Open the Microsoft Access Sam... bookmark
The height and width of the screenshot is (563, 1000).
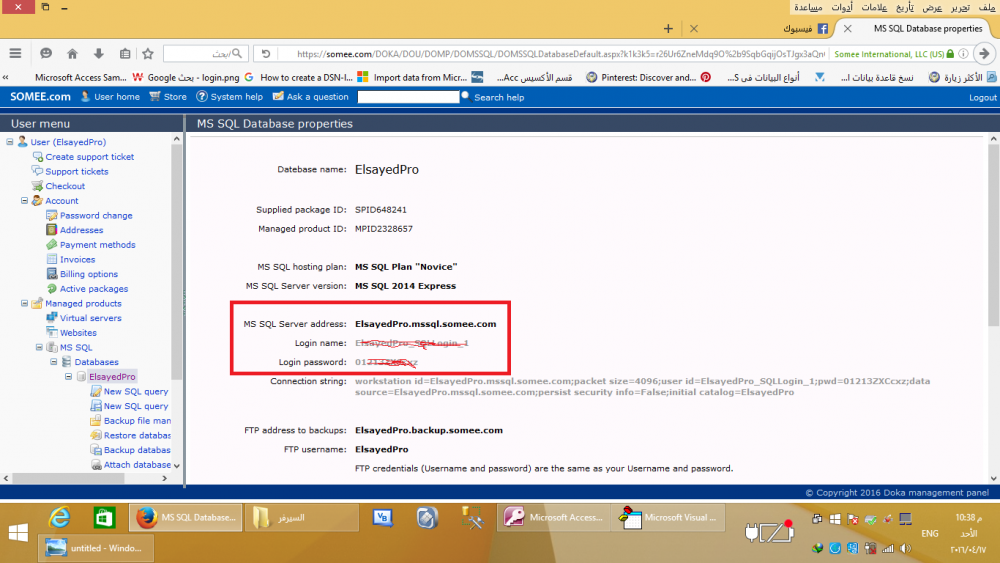pyautogui.click(x=80, y=77)
